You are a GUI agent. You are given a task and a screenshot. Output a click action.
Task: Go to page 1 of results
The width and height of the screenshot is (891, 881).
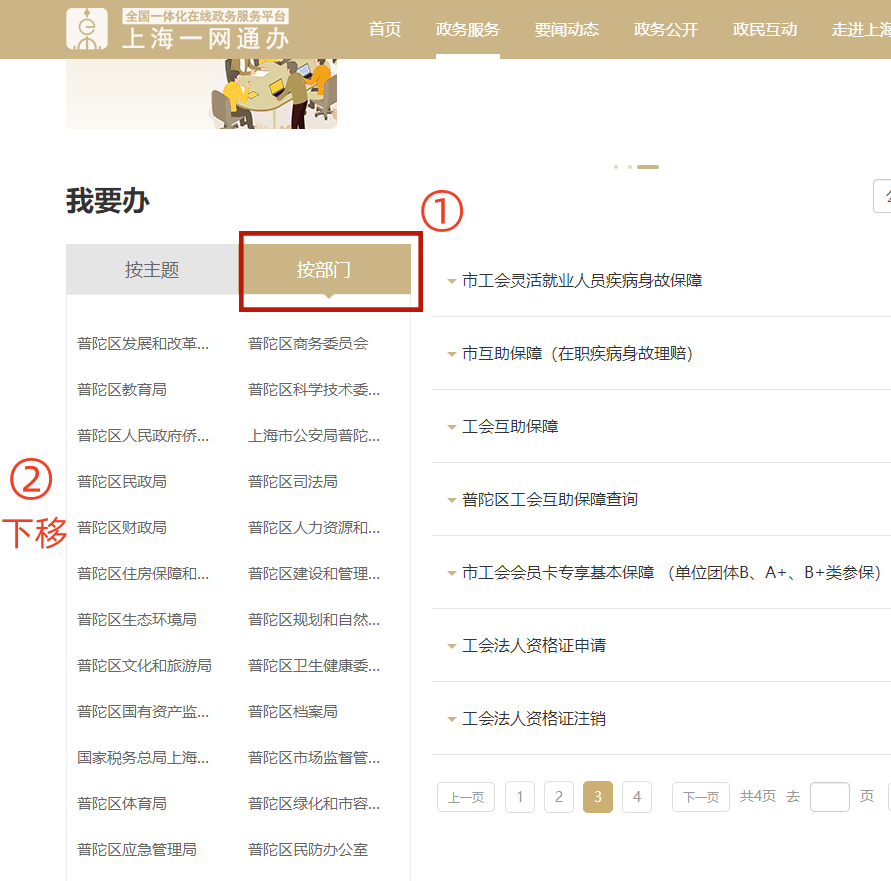pyautogui.click(x=520, y=797)
